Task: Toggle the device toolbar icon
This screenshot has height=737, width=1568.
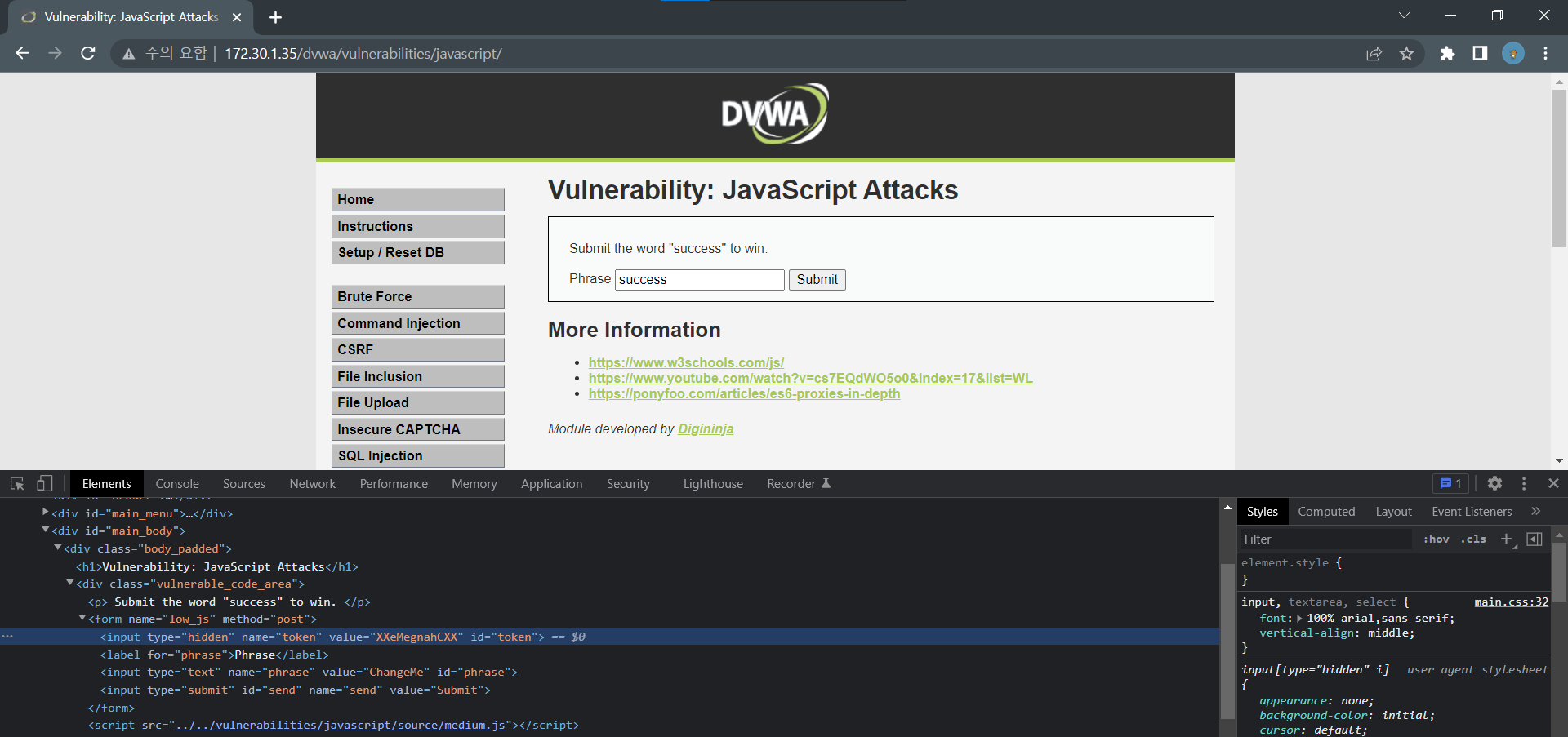Action: coord(44,483)
